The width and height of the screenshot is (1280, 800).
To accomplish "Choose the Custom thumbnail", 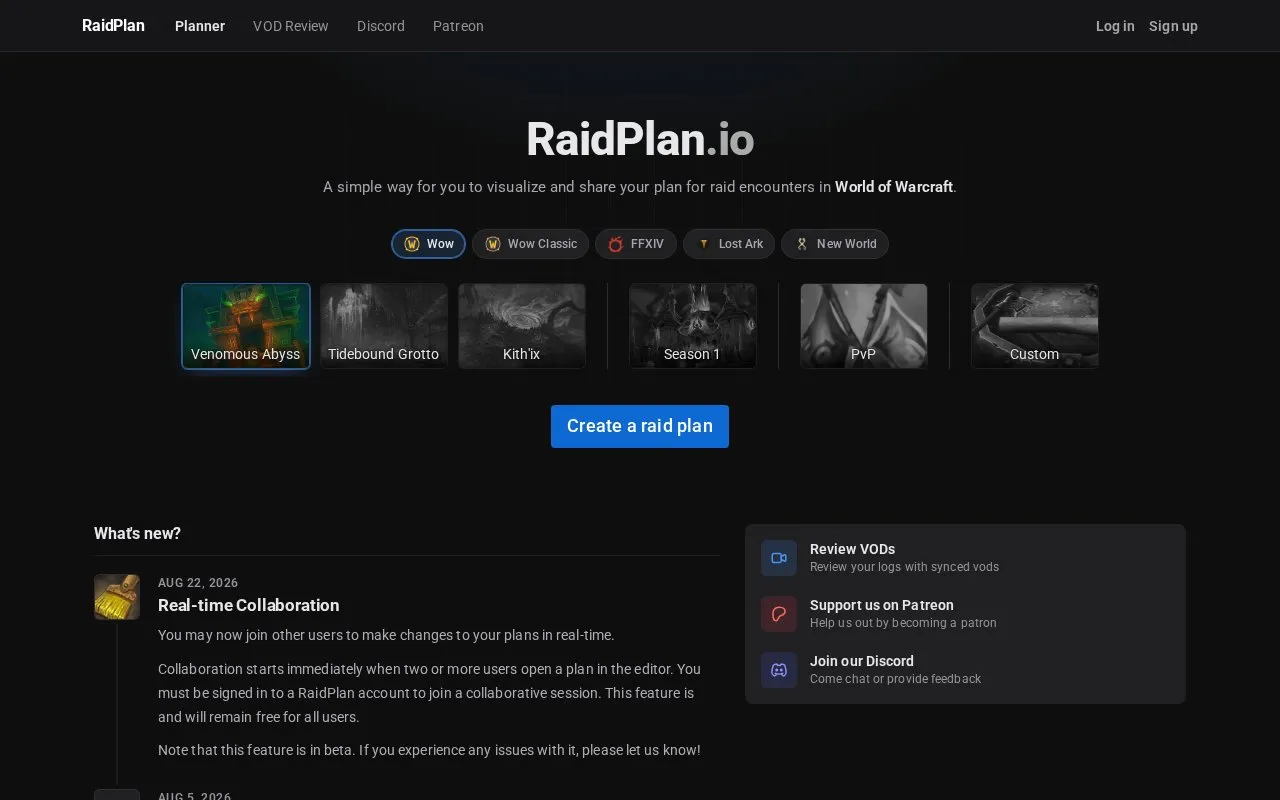I will pos(1035,326).
